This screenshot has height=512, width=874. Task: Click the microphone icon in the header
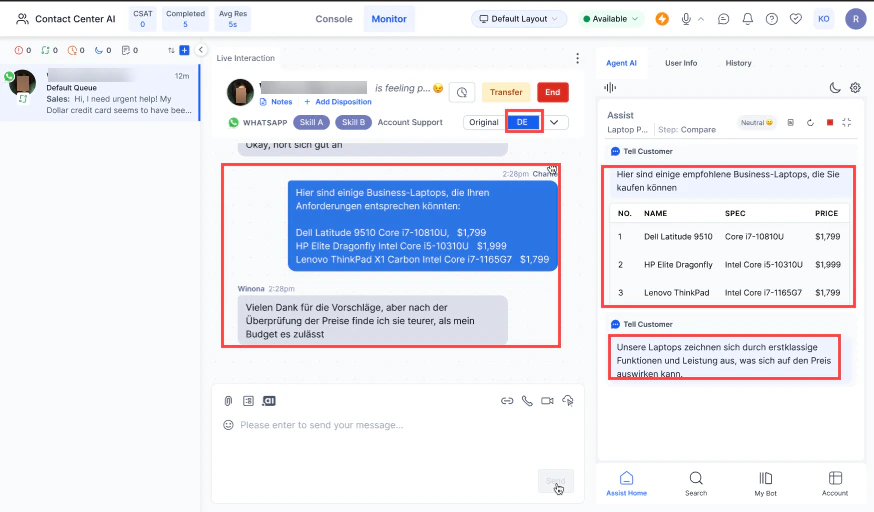click(x=686, y=19)
